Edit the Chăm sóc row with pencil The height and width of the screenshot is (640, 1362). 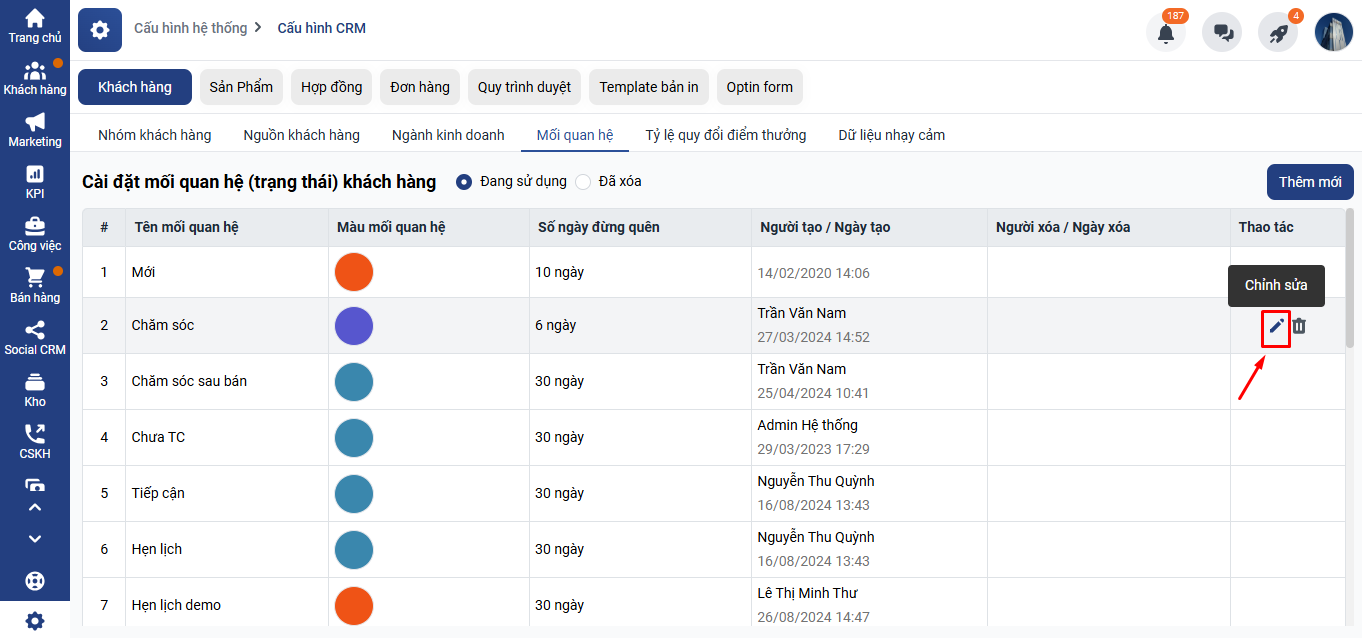(1276, 326)
